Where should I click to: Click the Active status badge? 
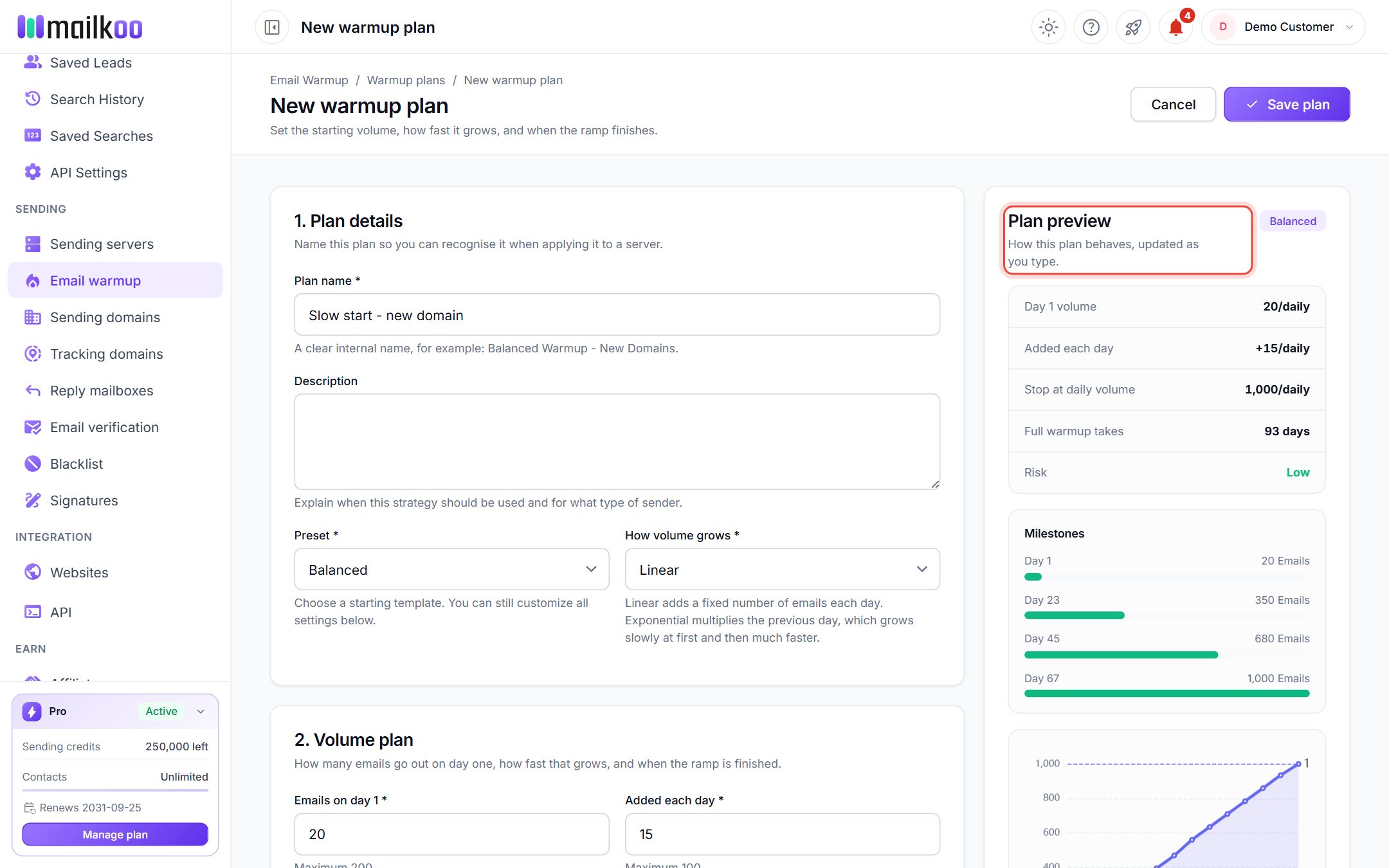[x=161, y=711]
